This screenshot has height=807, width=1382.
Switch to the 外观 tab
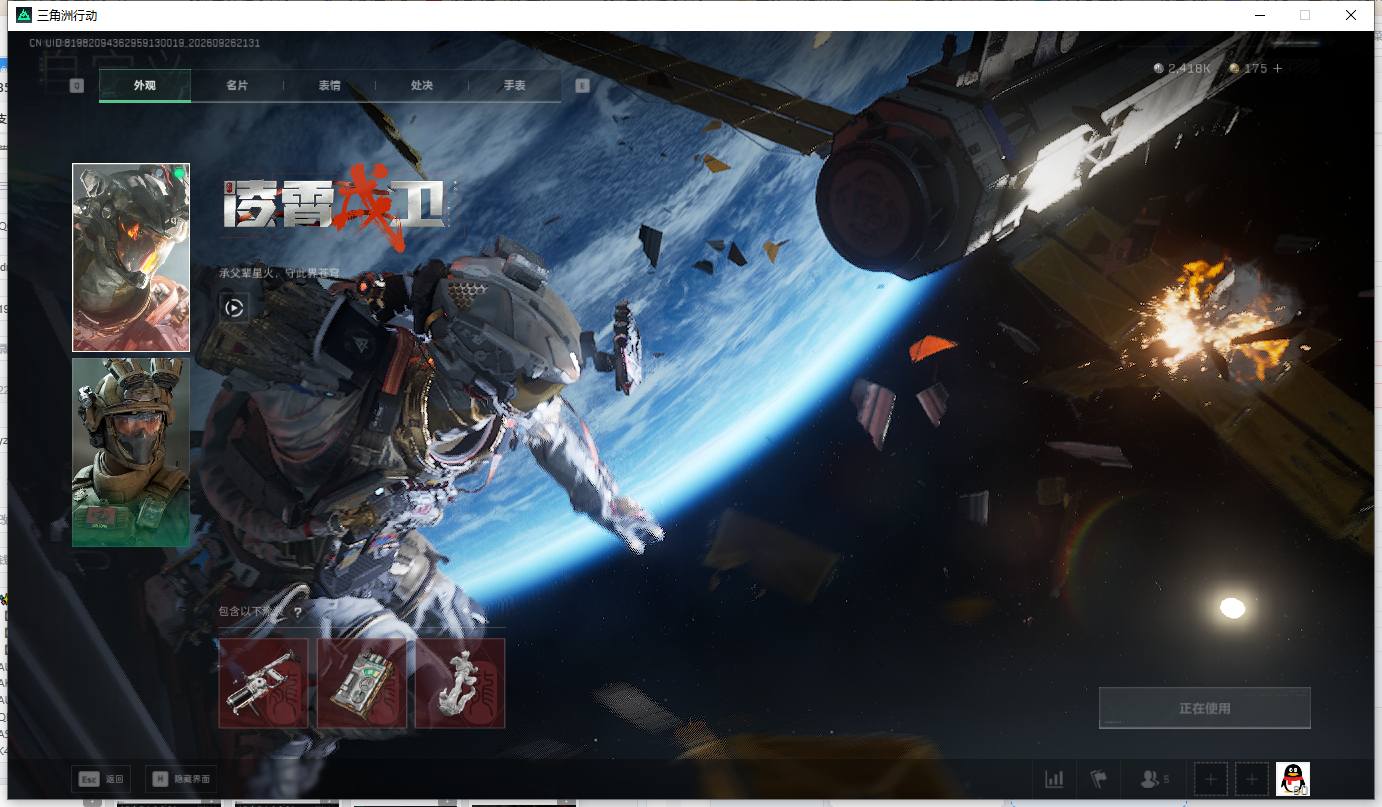point(145,86)
